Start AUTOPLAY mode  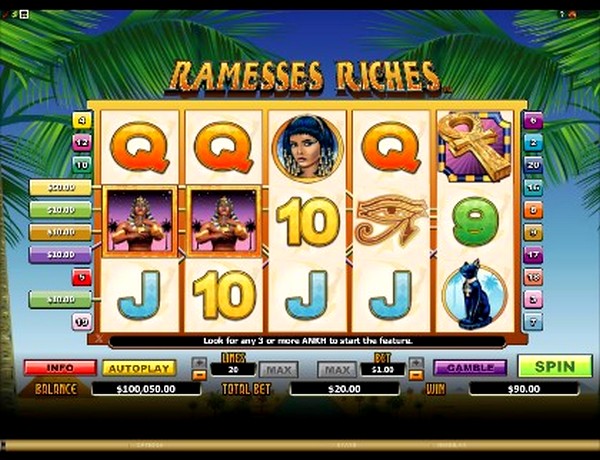[139, 368]
